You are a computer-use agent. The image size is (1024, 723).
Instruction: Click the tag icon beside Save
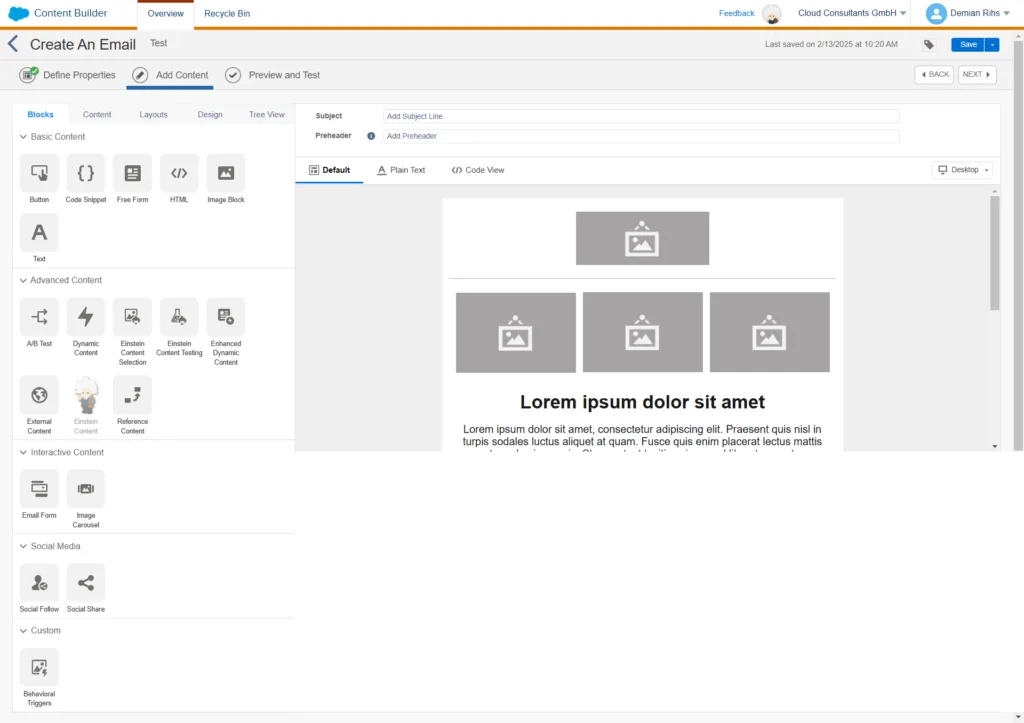(x=929, y=45)
